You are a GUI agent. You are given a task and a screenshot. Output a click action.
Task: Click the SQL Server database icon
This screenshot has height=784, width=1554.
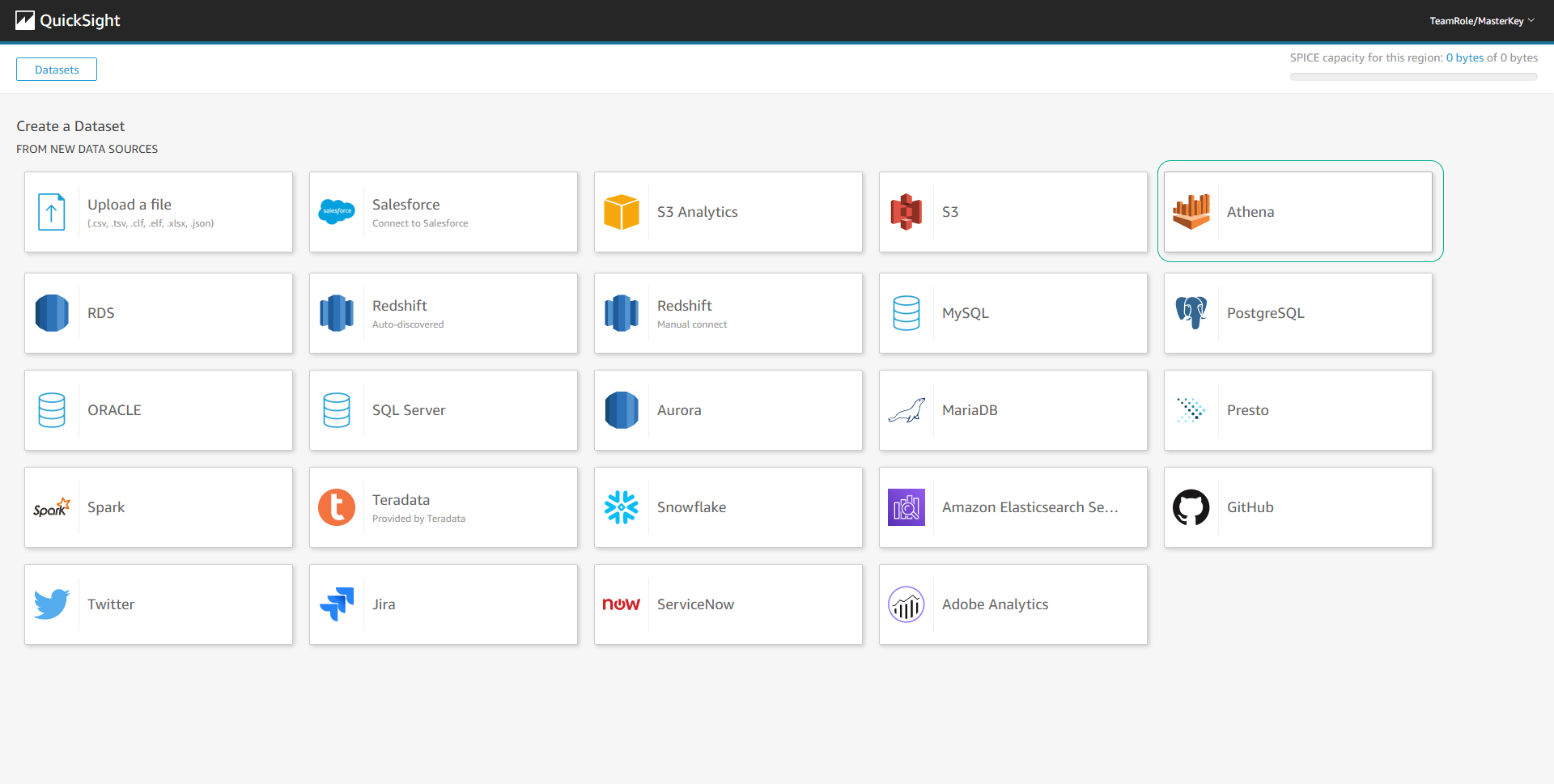tap(337, 410)
